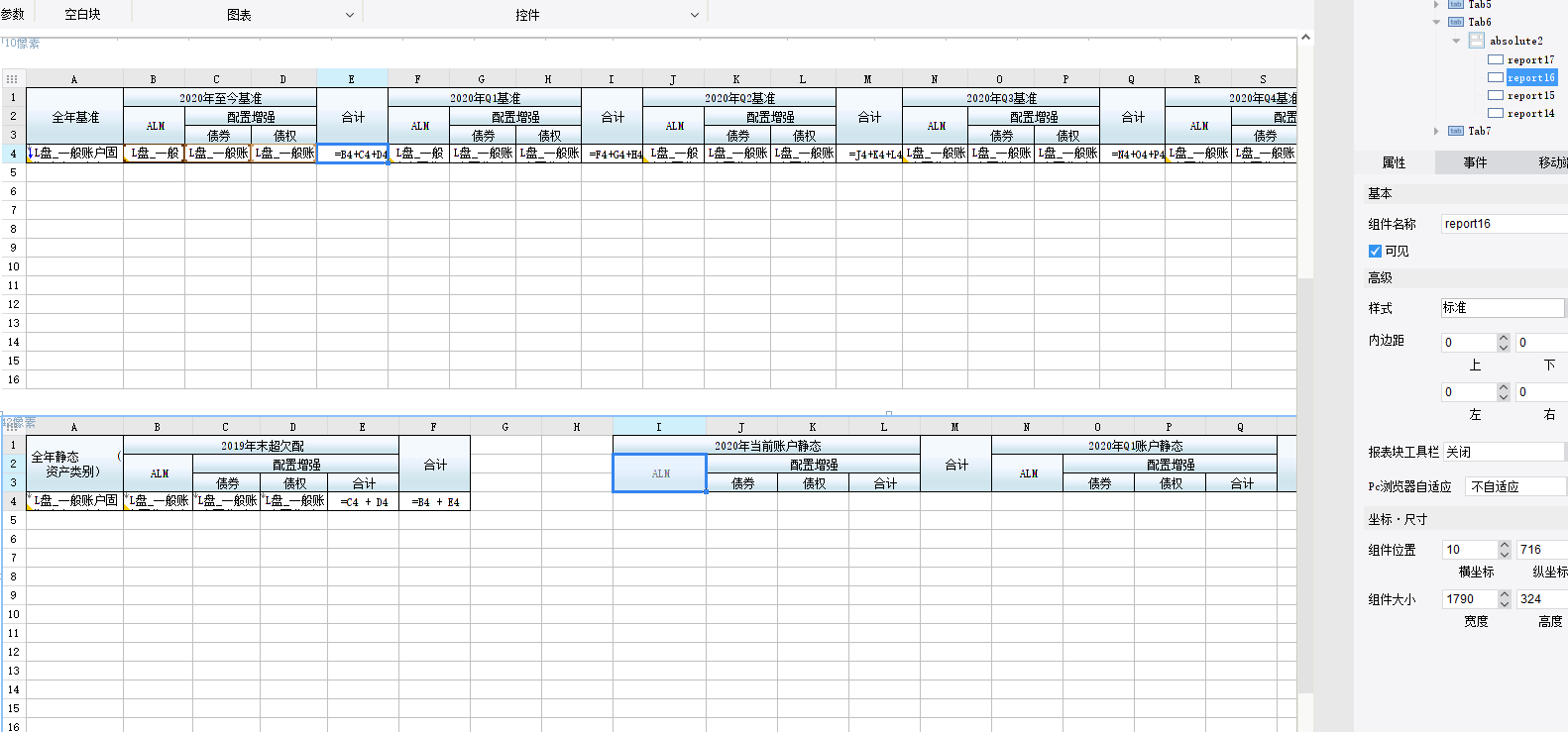Image resolution: width=1568 pixels, height=732 pixels.
Task: Collapse the Tab6 tree node
Action: coord(1437,22)
